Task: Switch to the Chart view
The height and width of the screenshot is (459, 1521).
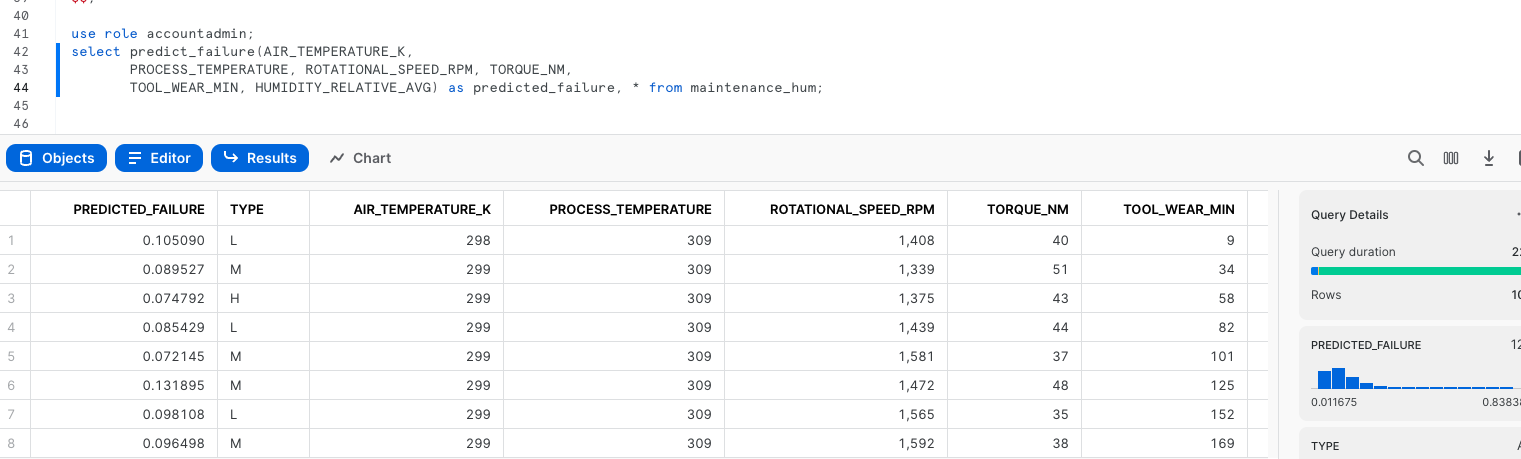Action: click(360, 158)
